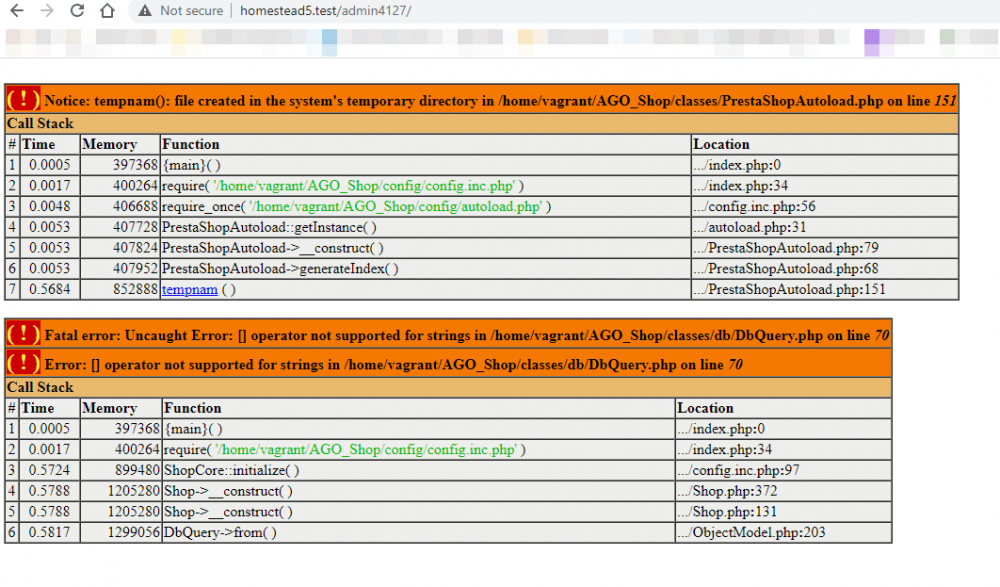1000x587 pixels.
Task: Click PrestaShopAutoload->generateIndex() function cell
Action: 425,269
